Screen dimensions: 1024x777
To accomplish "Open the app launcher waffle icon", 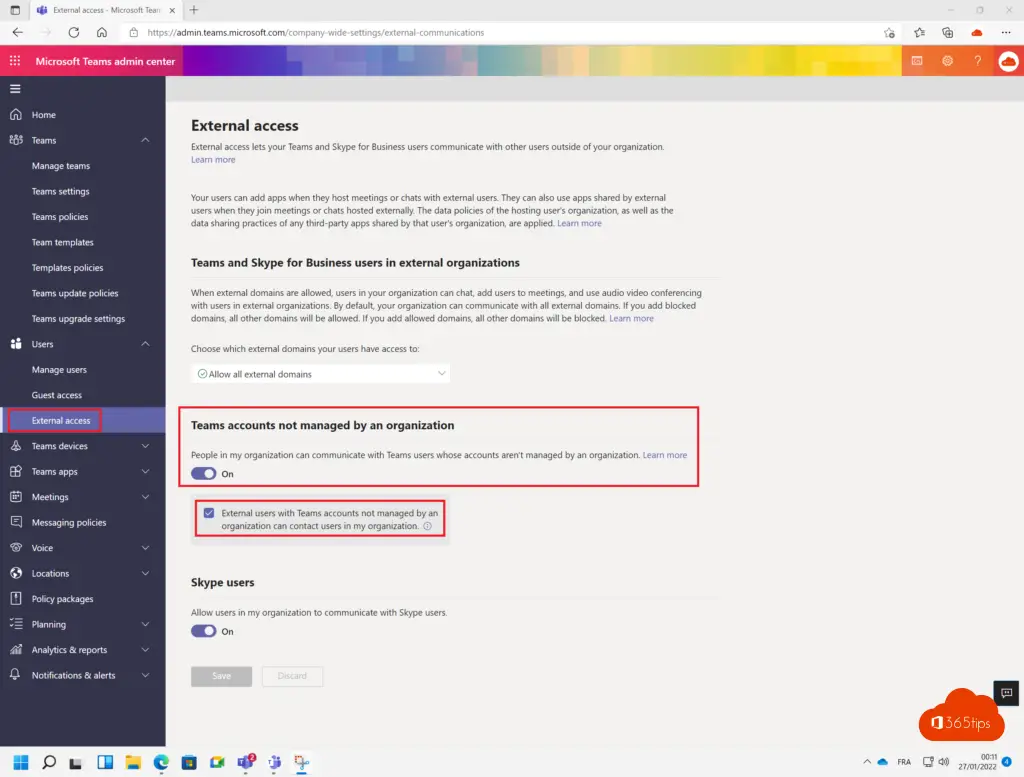I will (x=15, y=61).
